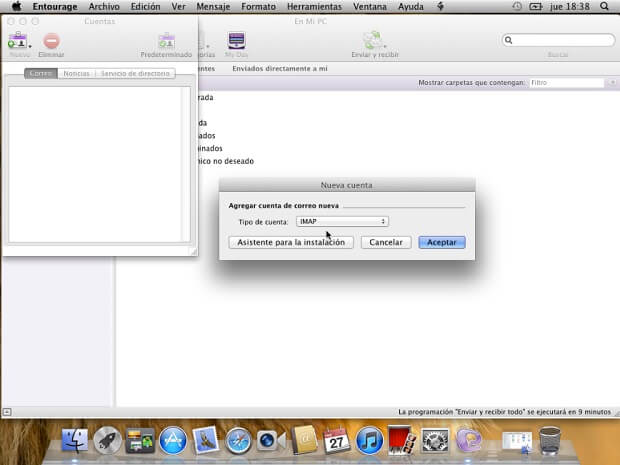Open the Entourage menu
The width and height of the screenshot is (620, 465).
(x=55, y=7)
